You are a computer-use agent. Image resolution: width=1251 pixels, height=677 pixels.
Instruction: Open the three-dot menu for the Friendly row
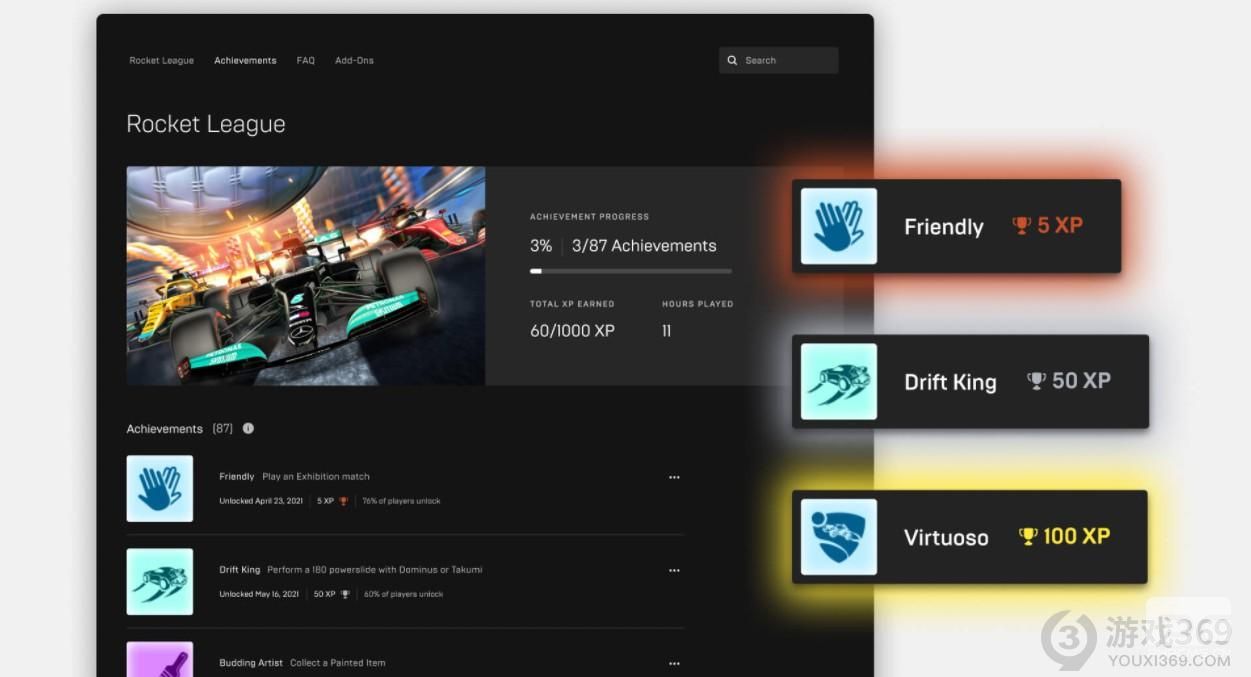click(674, 478)
